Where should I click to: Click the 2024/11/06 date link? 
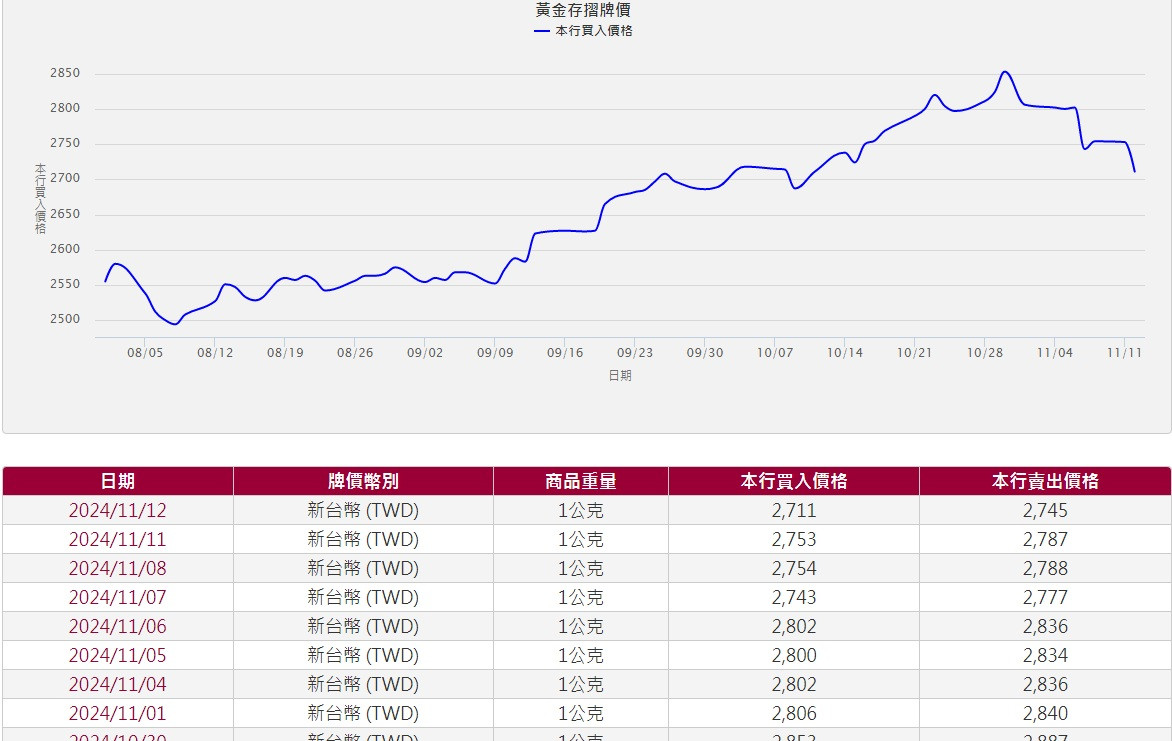117,627
